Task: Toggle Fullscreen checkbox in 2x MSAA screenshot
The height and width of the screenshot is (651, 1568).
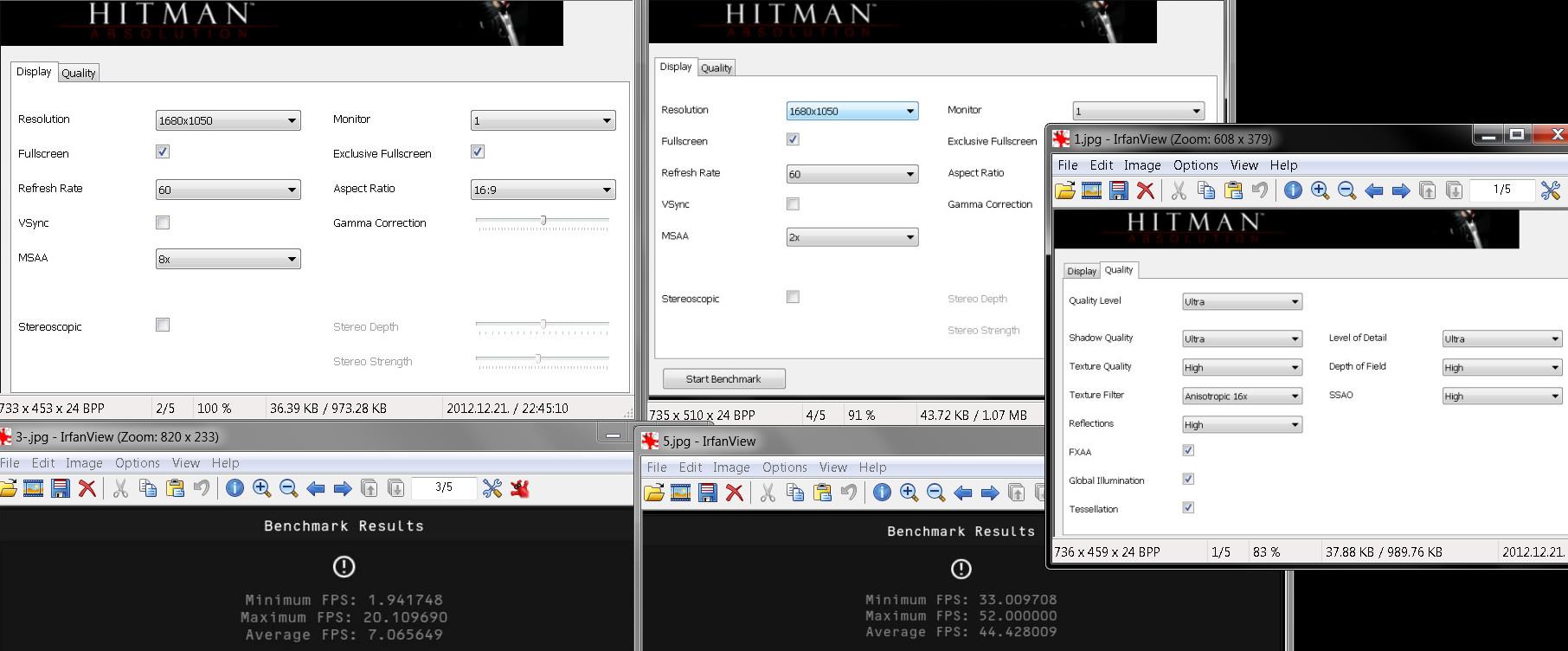Action: (793, 139)
